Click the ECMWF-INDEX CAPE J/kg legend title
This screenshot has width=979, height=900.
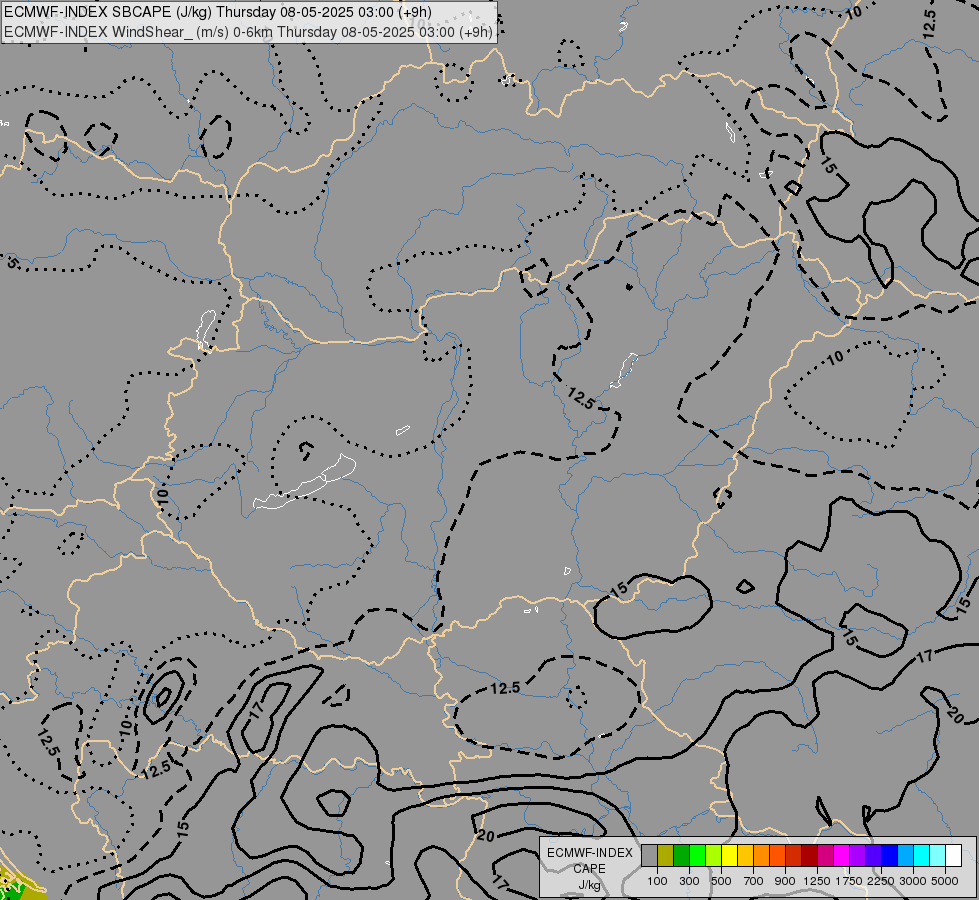point(589,869)
